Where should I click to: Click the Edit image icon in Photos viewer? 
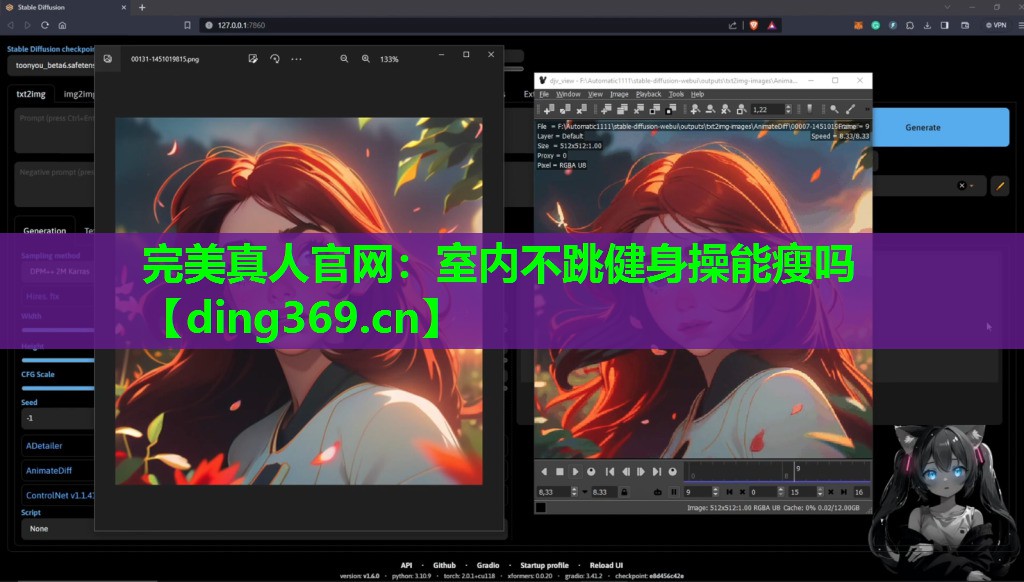[253, 59]
